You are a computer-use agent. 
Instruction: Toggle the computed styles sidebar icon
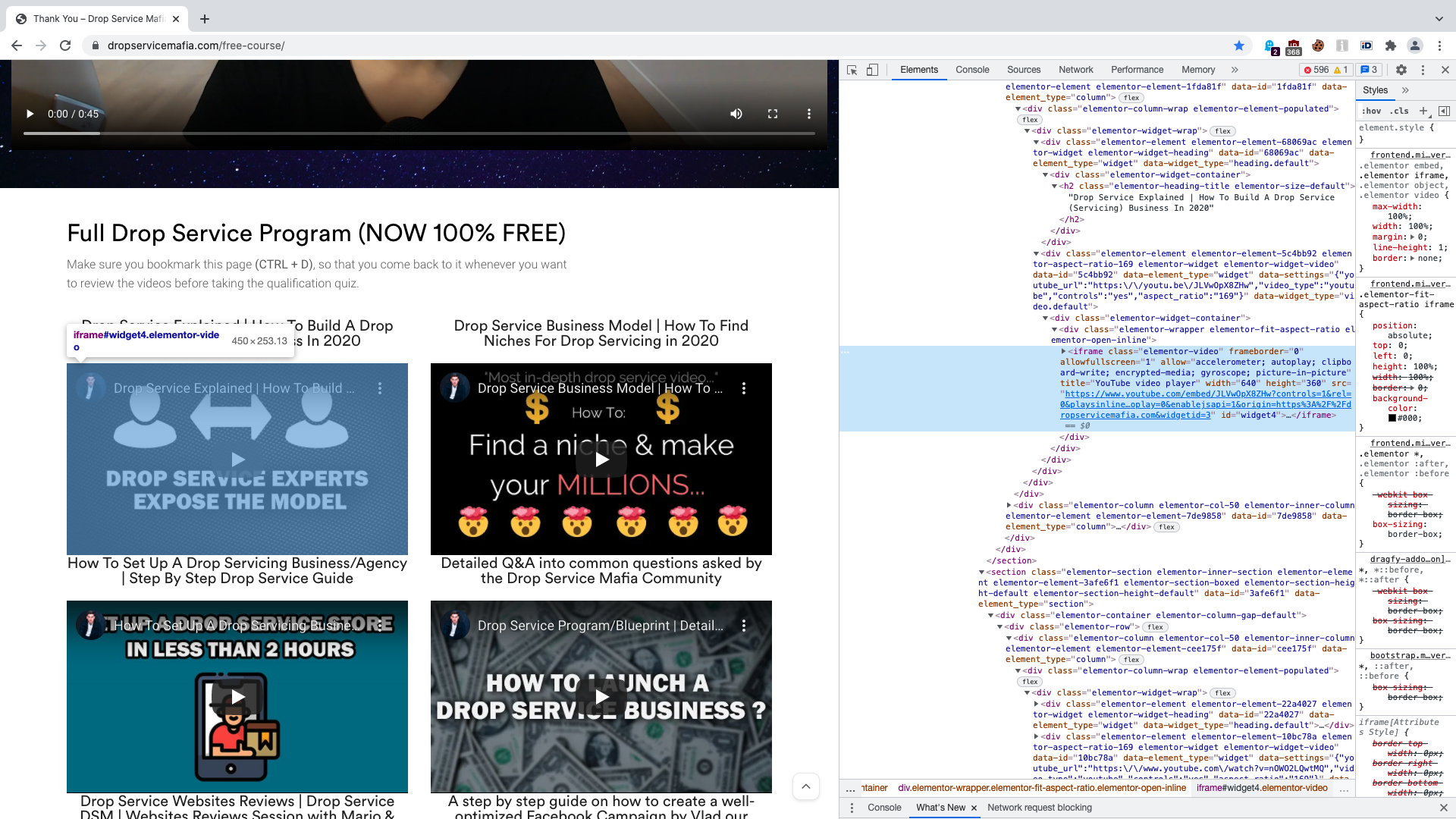click(1444, 111)
